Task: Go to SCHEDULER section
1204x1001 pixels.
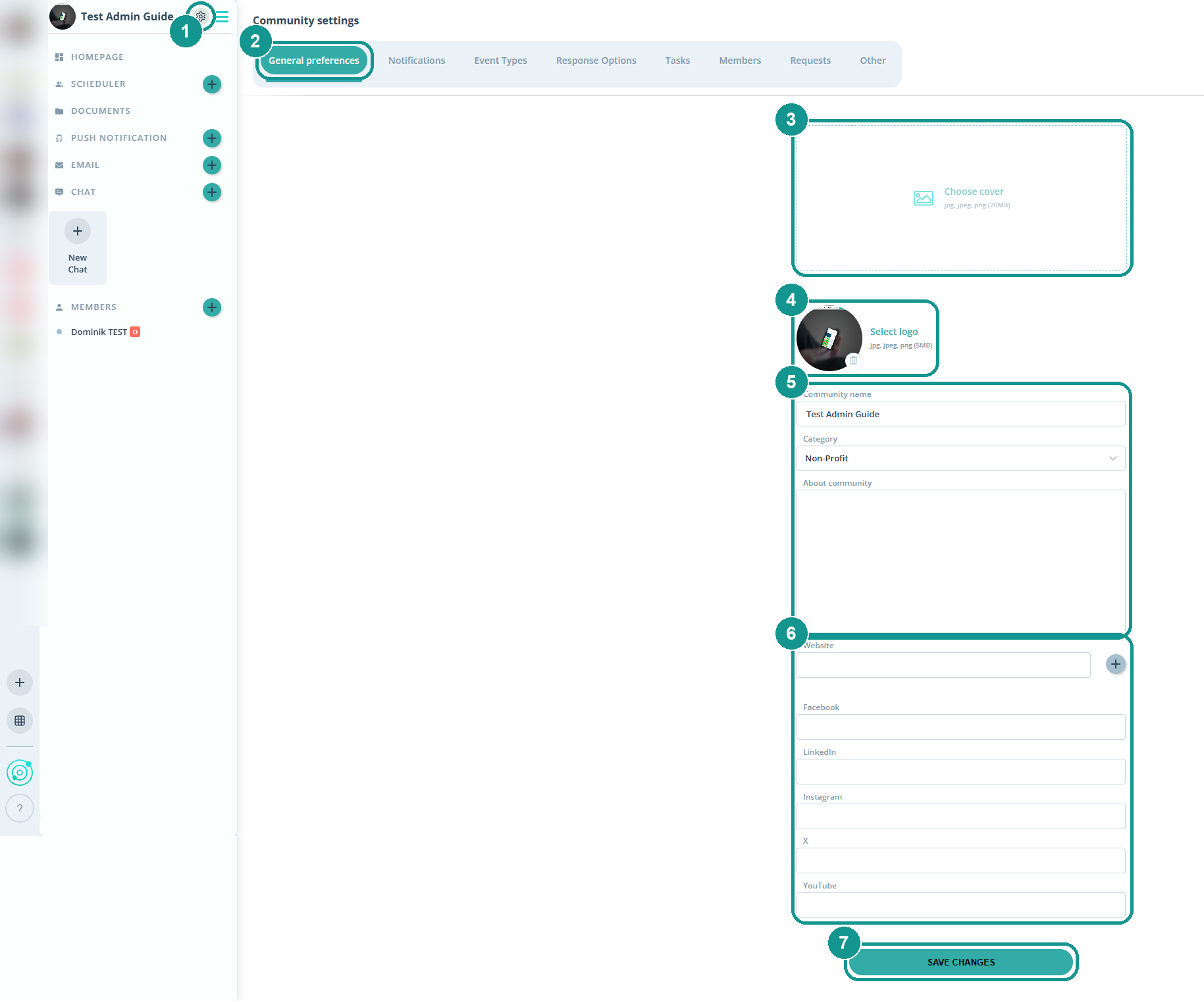Action: tap(98, 84)
